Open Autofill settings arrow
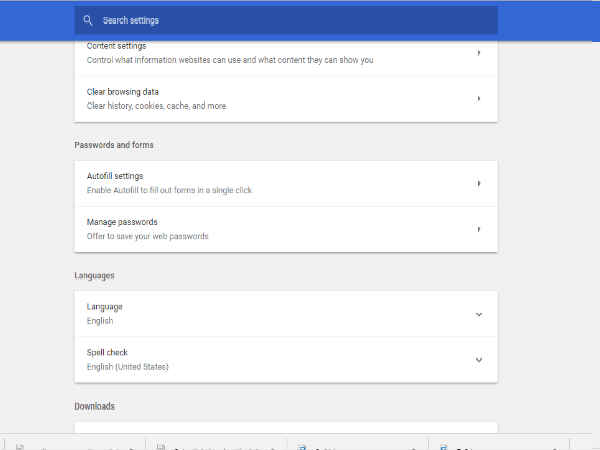 tap(479, 183)
